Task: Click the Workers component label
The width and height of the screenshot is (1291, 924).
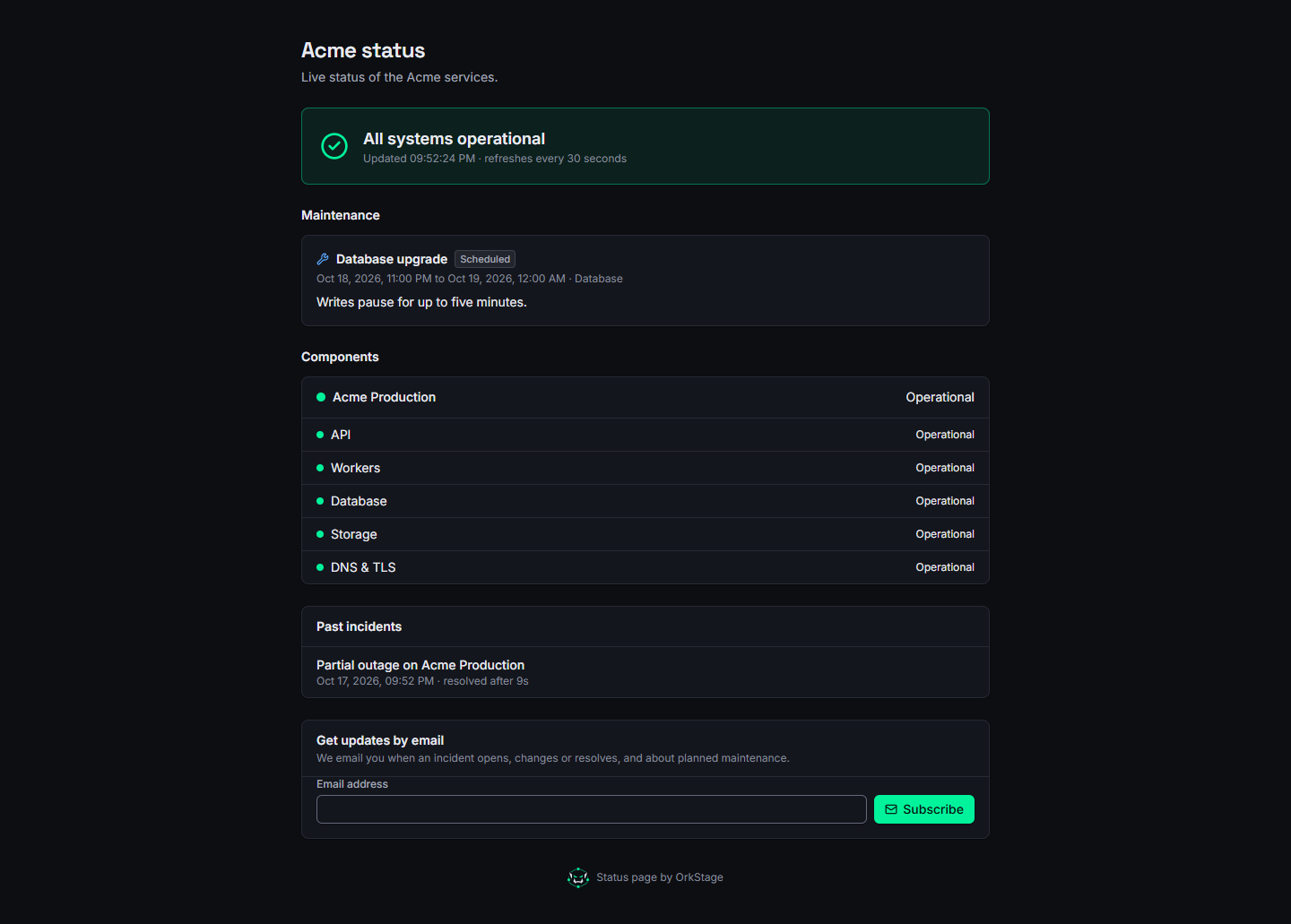Action: coord(355,468)
